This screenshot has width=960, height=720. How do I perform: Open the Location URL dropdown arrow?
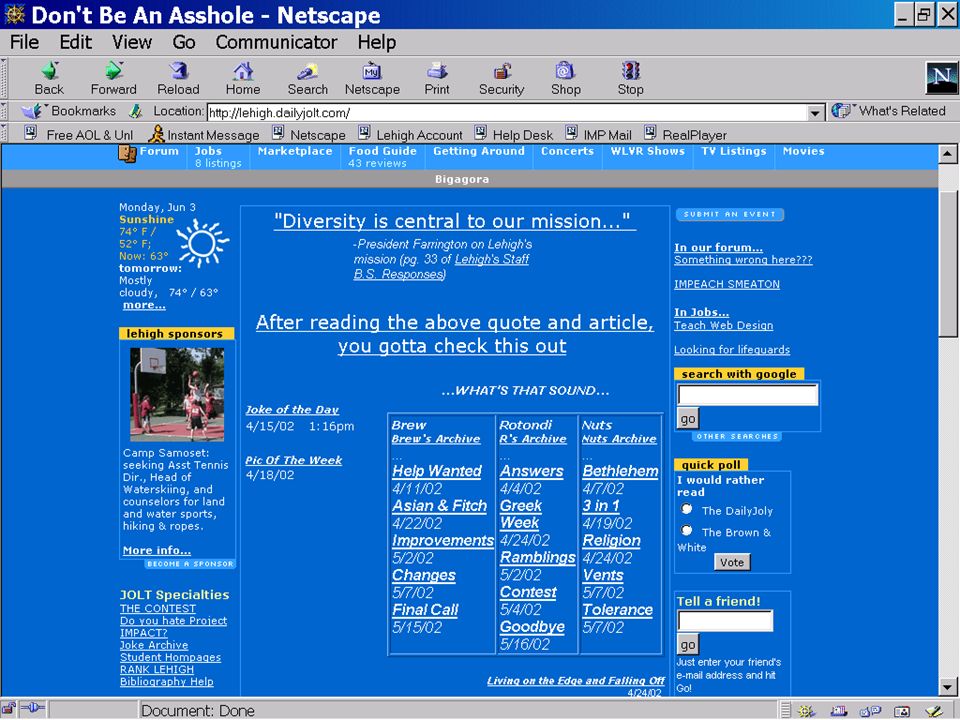[x=814, y=113]
